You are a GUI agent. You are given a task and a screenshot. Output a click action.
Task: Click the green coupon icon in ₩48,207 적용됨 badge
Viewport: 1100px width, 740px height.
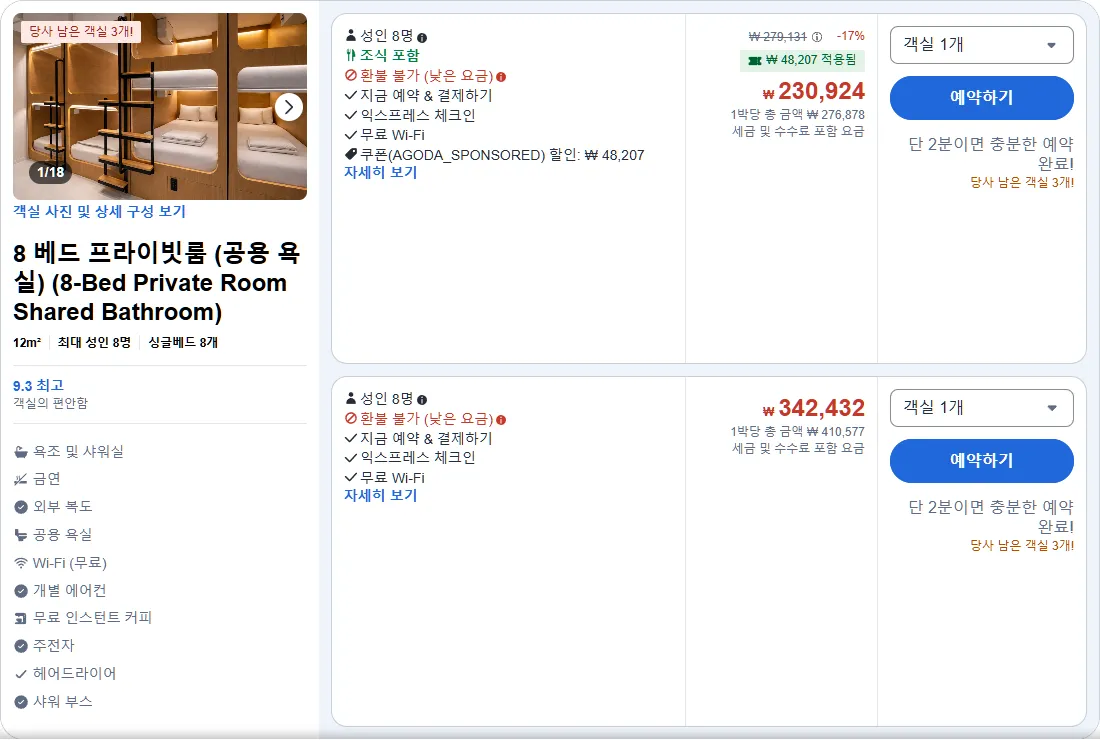[755, 60]
